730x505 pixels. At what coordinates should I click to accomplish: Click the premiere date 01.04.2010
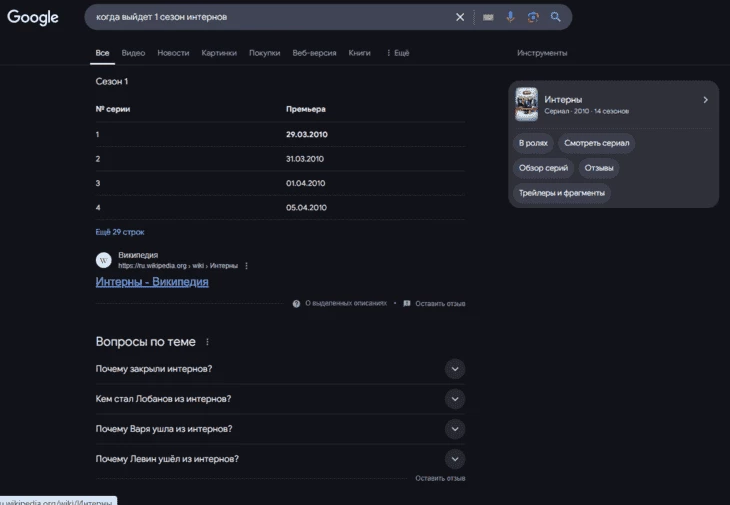pyautogui.click(x=305, y=183)
